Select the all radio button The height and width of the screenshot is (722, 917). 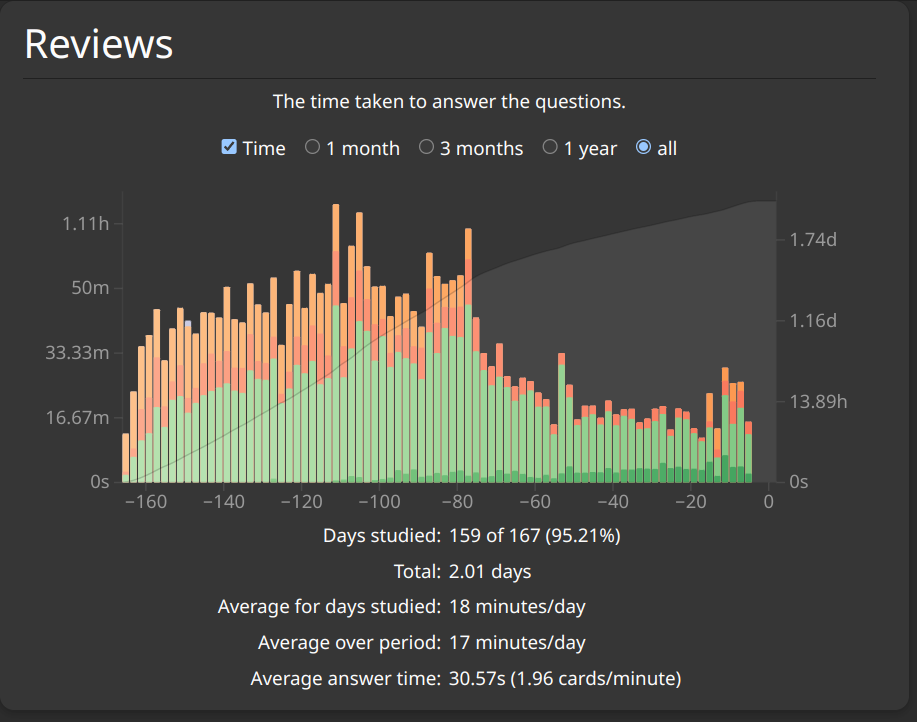643,147
